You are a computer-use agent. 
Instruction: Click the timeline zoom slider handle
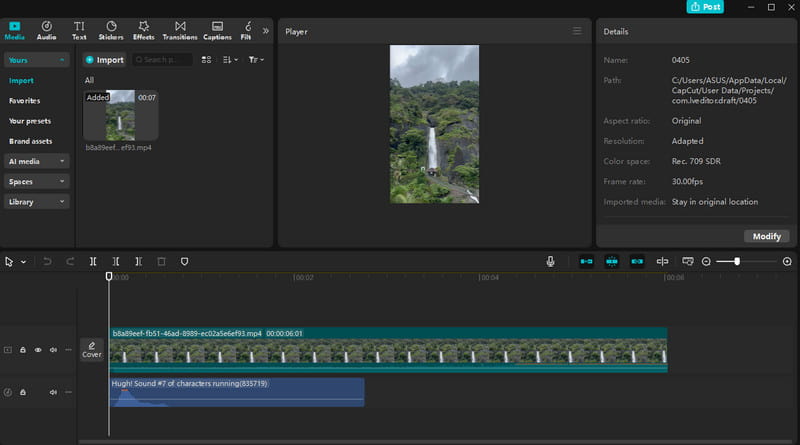[737, 261]
